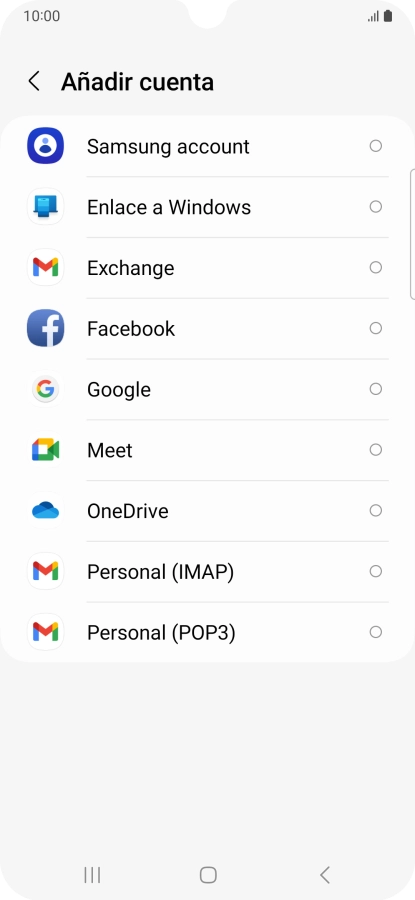Tap the Enlace a Windows icon
The width and height of the screenshot is (415, 900).
pyautogui.click(x=45, y=207)
